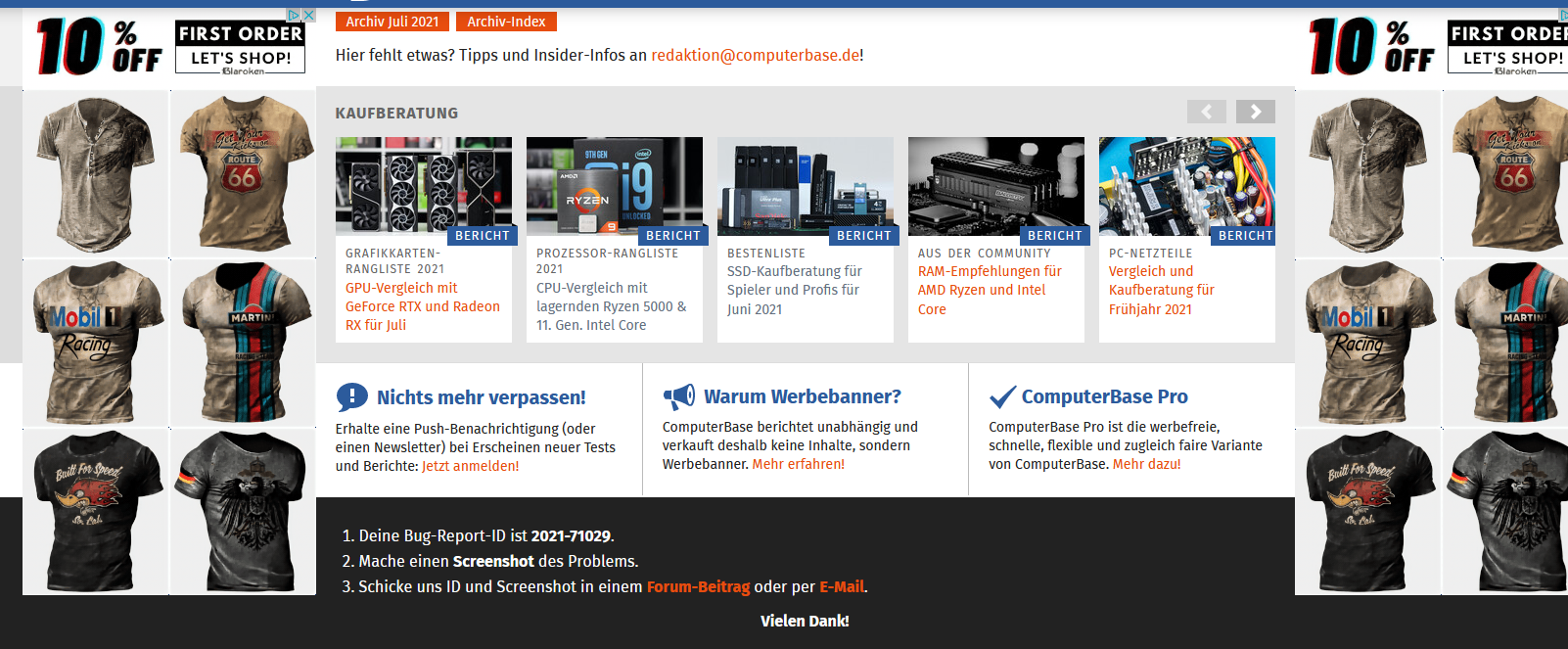
Task: Open Archiv Juli 2021
Action: point(392,22)
